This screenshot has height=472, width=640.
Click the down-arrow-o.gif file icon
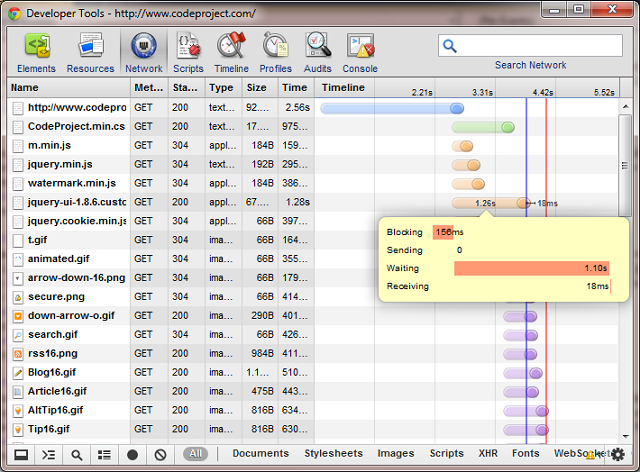tap(18, 316)
